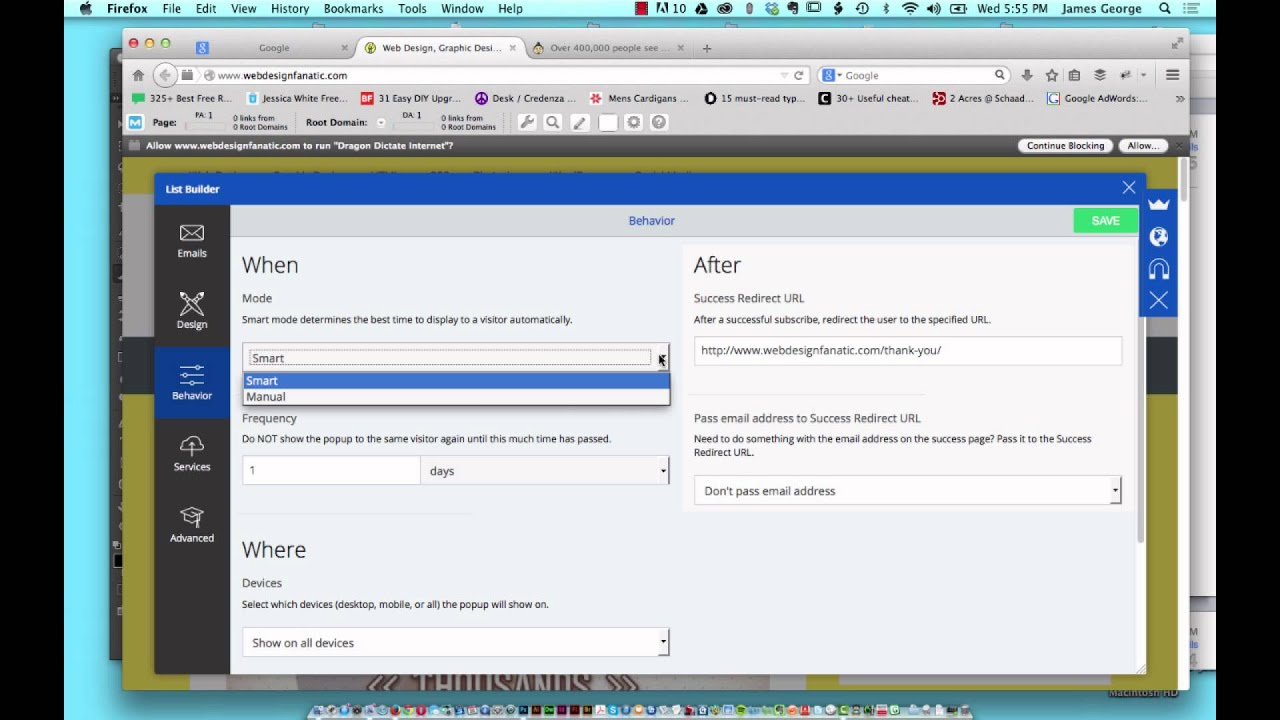
Task: Click the magnet icon in right blue panel
Action: click(x=1158, y=269)
